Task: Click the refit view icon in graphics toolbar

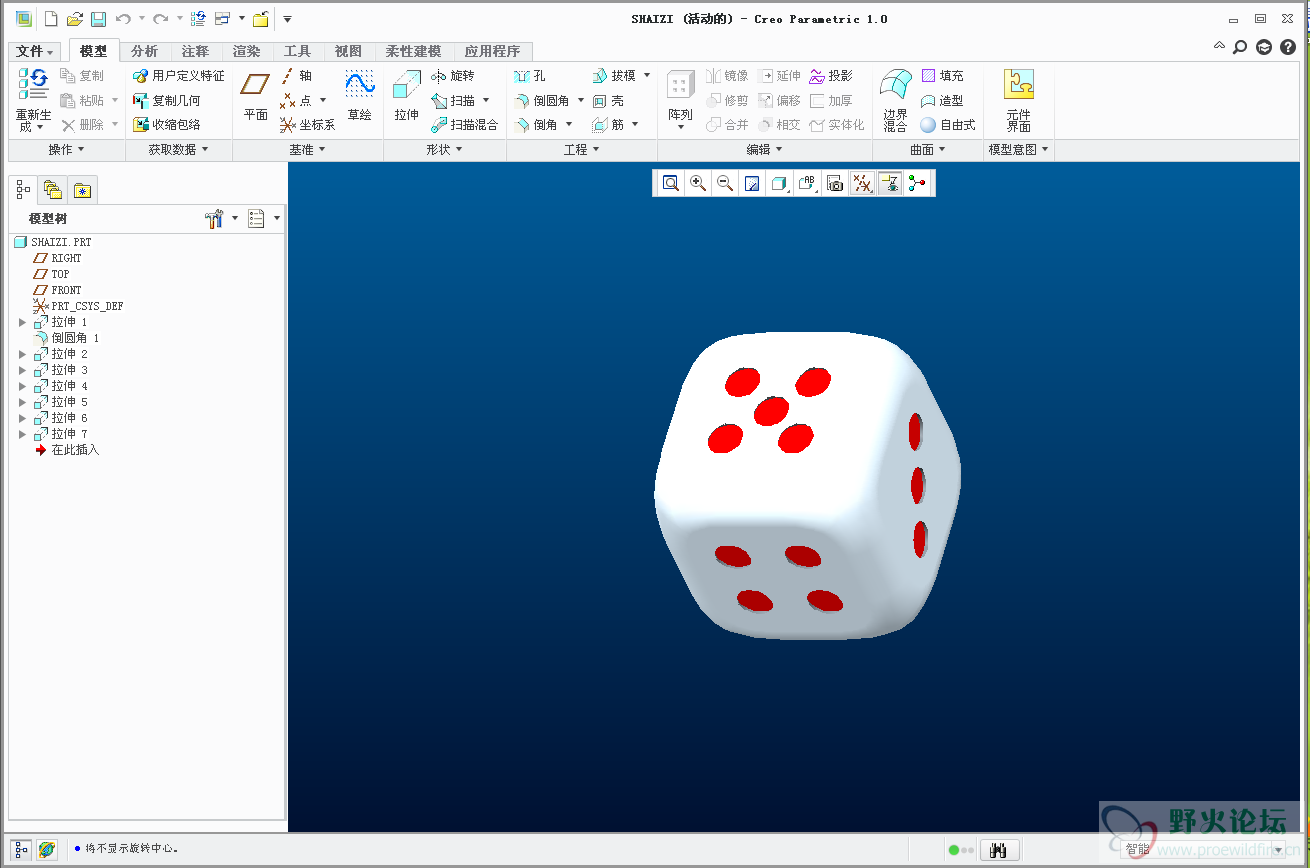Action: (x=671, y=183)
